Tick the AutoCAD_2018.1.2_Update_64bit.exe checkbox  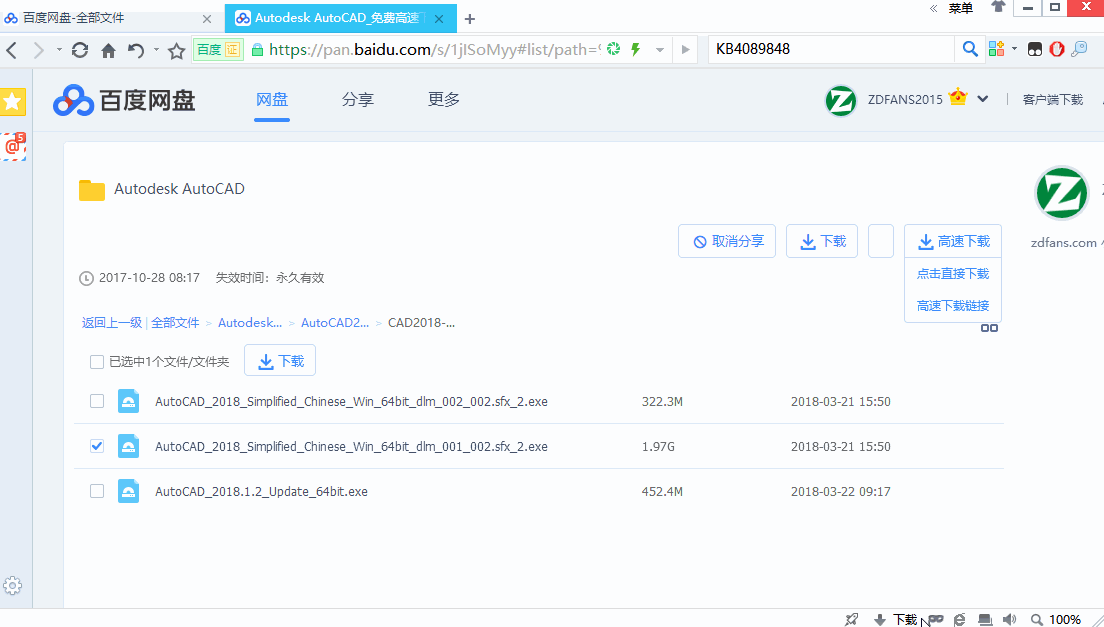point(97,491)
